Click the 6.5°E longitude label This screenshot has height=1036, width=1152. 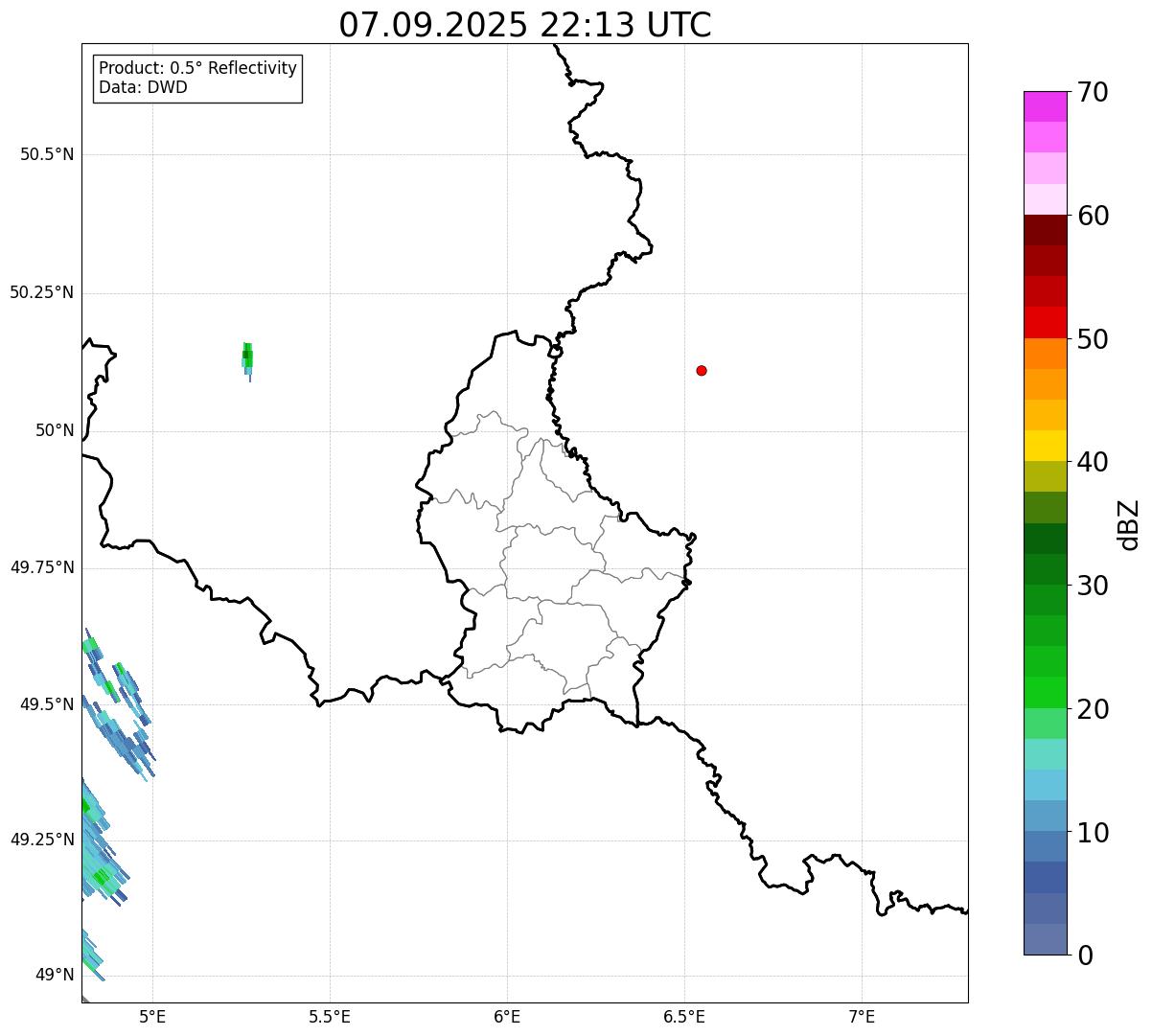click(x=684, y=1016)
